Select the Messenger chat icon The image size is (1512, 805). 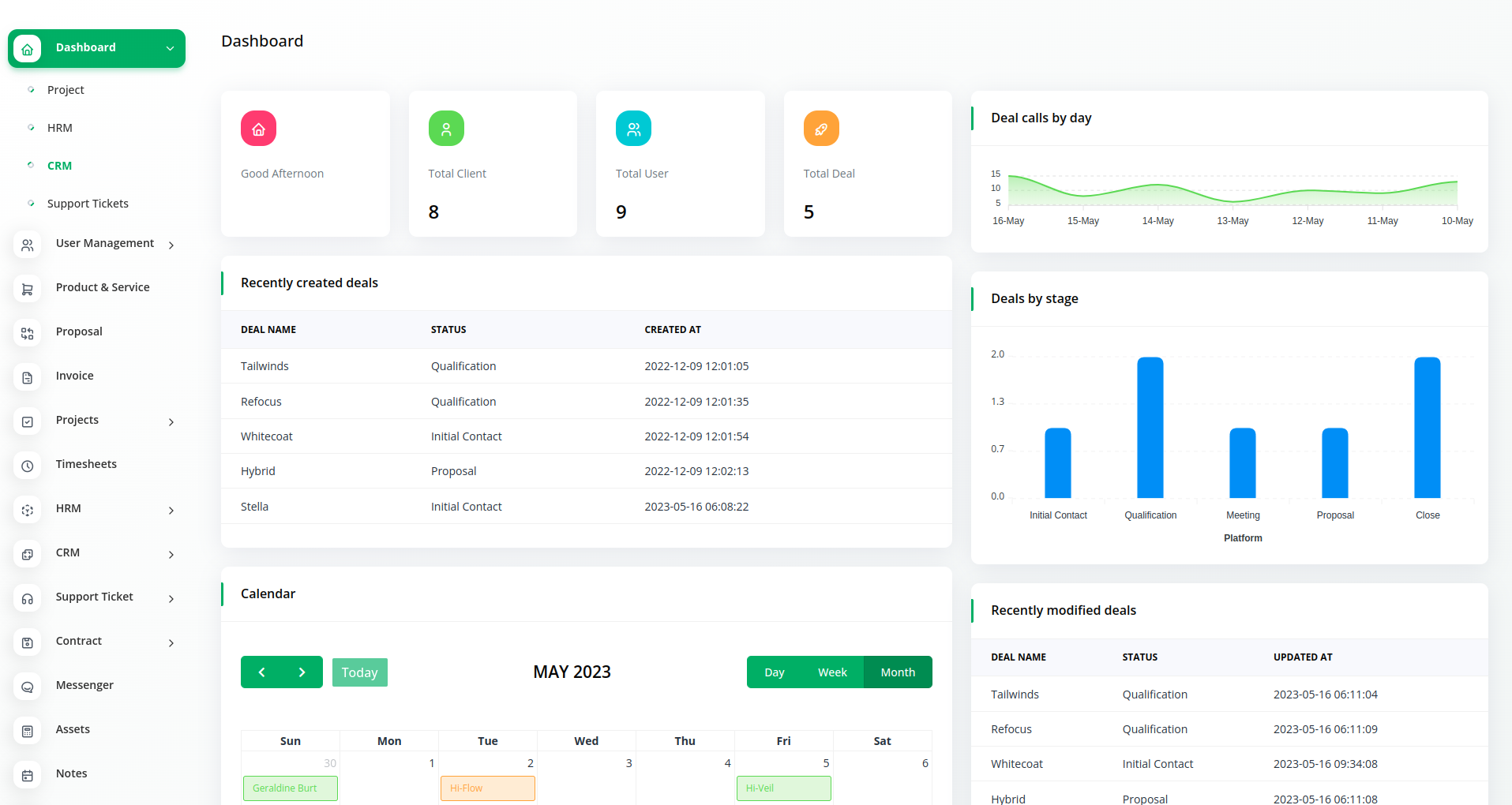tap(28, 687)
